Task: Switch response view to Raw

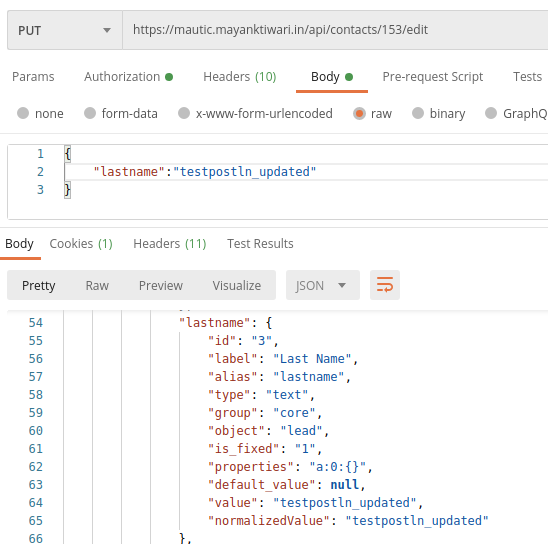Action: (x=97, y=285)
